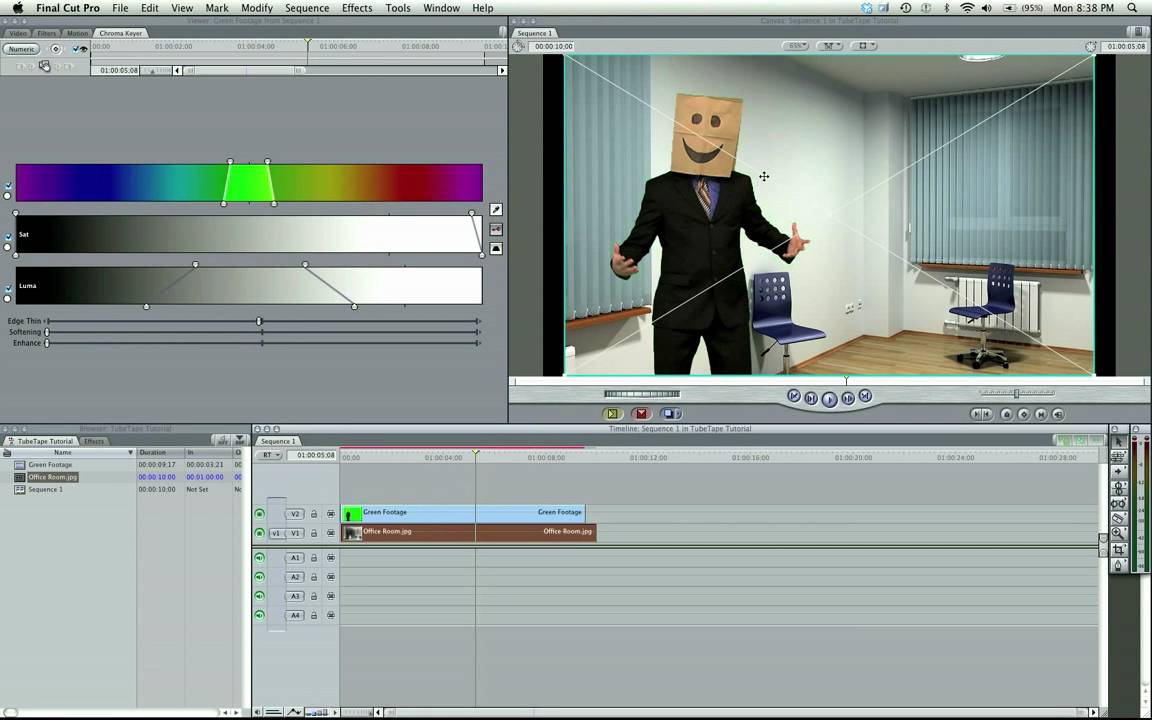Image resolution: width=1152 pixels, height=720 pixels.
Task: Toggle Auto Select on track V2
Action: coord(331,514)
